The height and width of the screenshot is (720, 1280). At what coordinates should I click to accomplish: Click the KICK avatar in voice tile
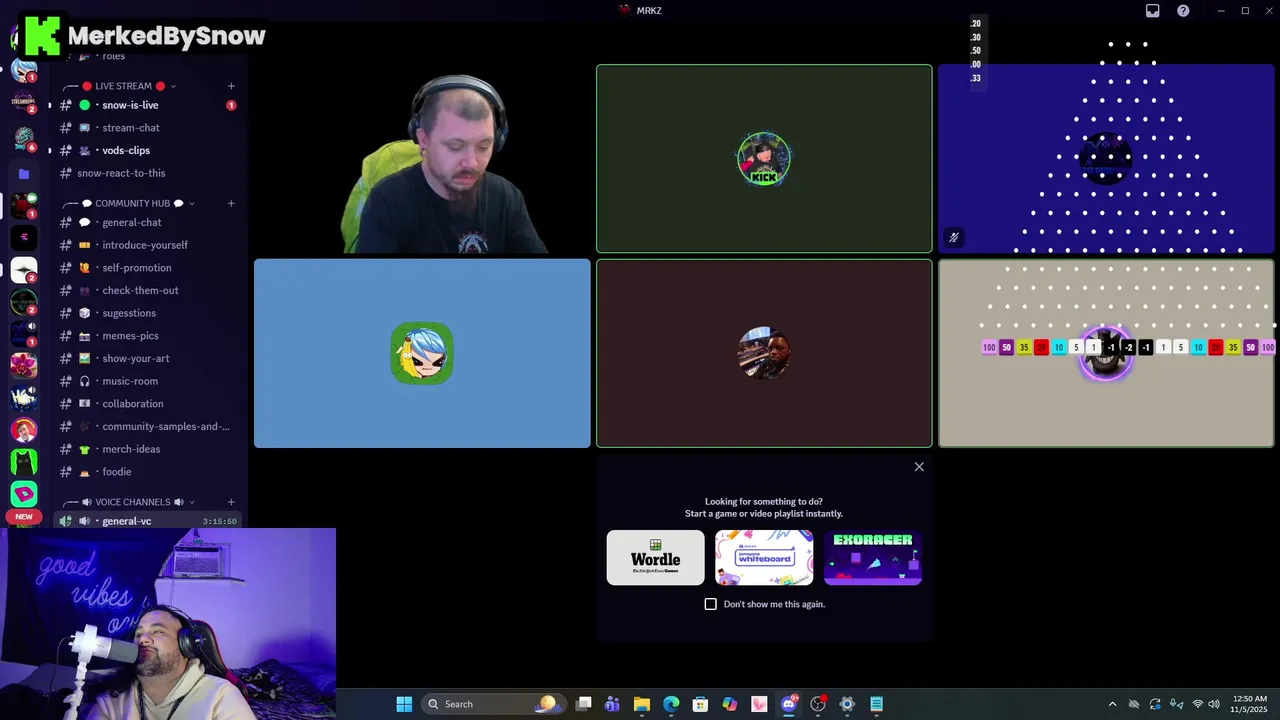(764, 159)
